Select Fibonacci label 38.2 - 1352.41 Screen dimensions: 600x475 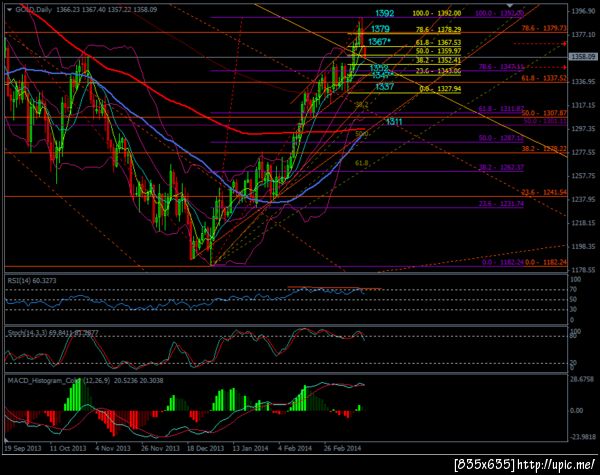click(x=439, y=60)
